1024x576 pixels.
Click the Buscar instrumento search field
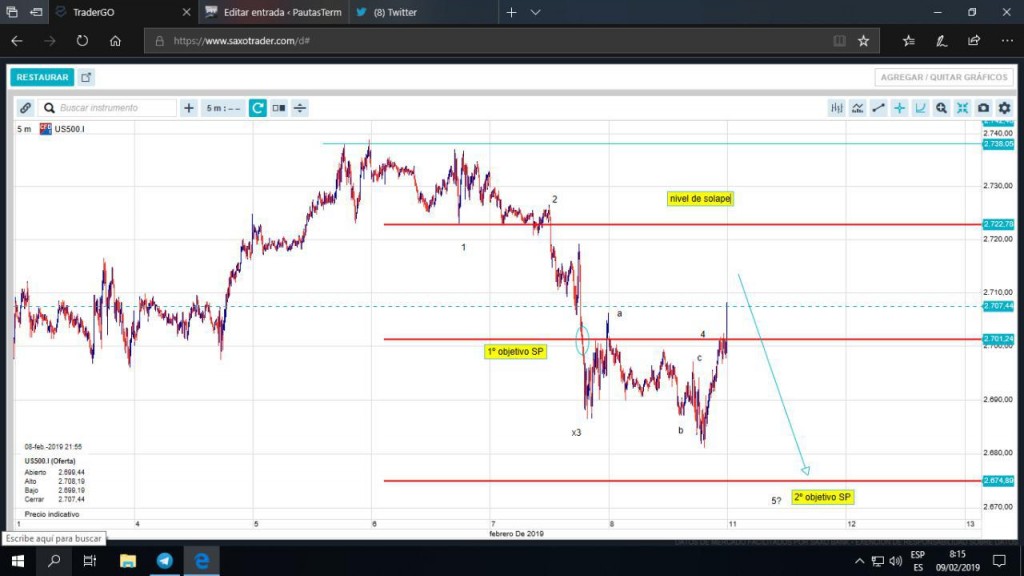[108, 108]
